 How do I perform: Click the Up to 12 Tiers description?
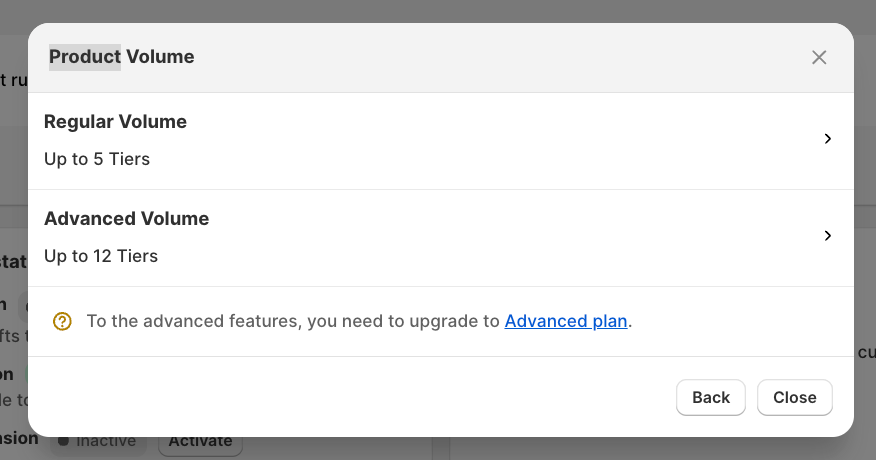(x=101, y=256)
